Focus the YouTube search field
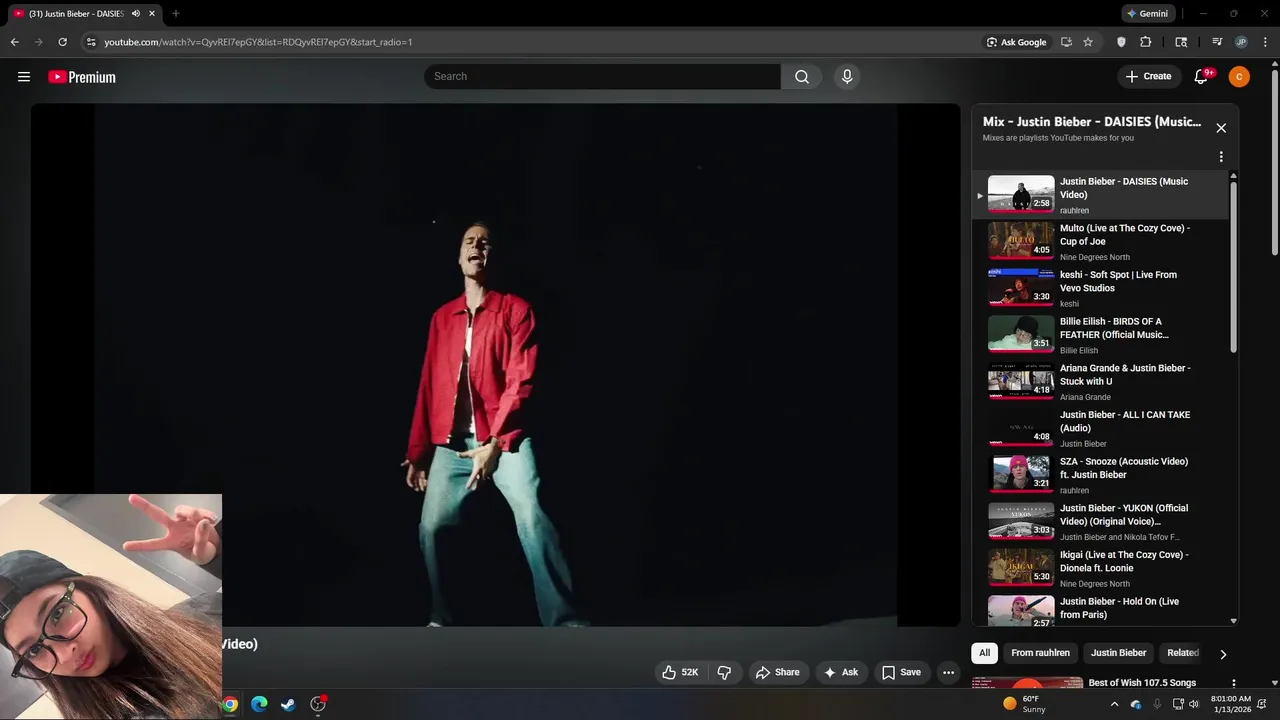 602,77
